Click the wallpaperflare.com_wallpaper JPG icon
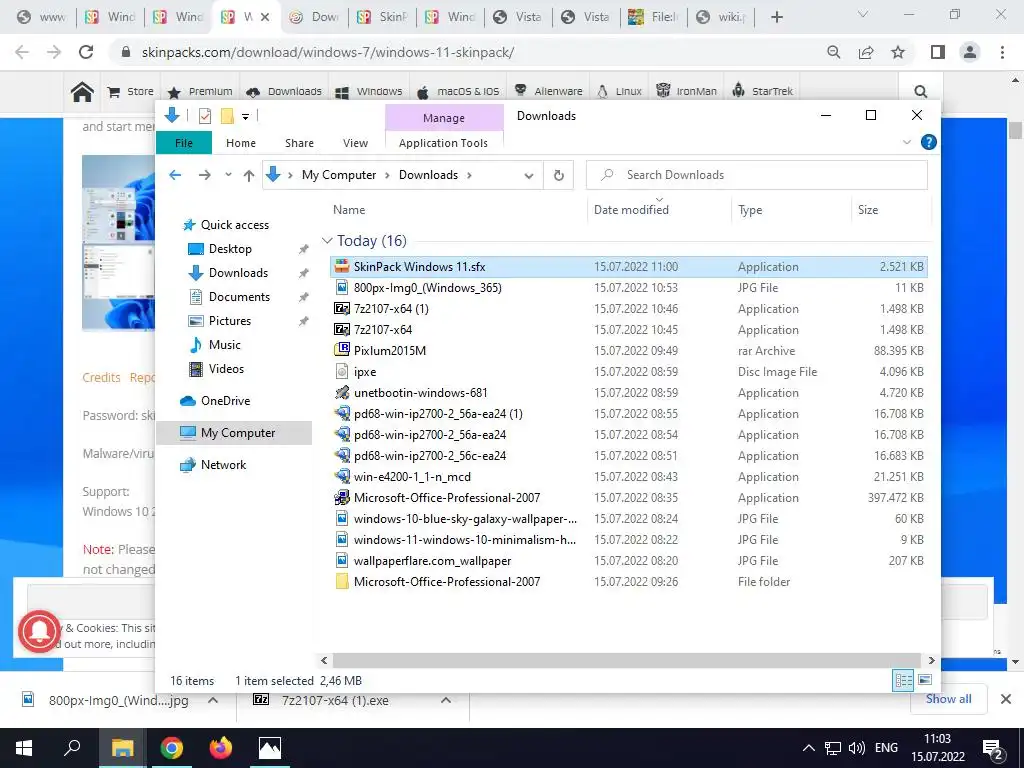This screenshot has width=1024, height=768. [342, 560]
